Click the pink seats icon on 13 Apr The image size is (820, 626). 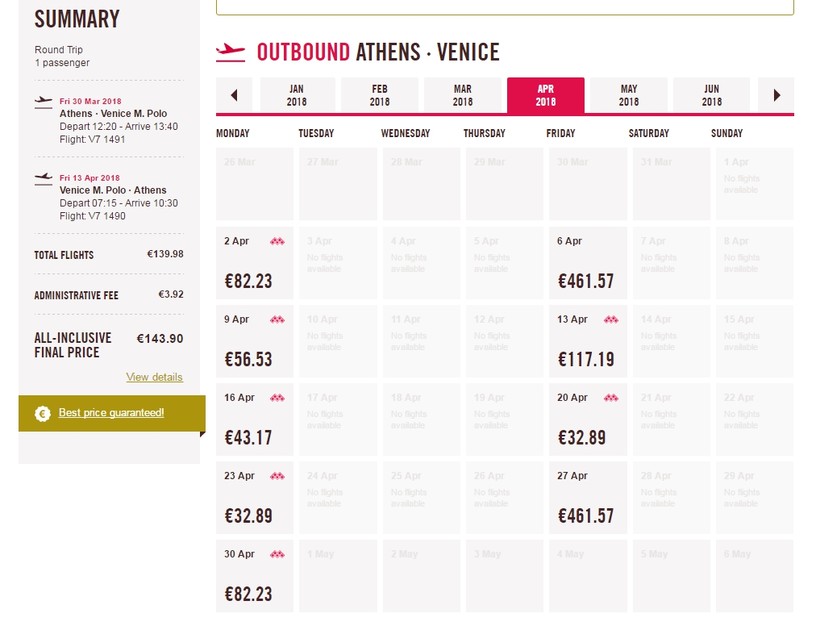tap(611, 320)
